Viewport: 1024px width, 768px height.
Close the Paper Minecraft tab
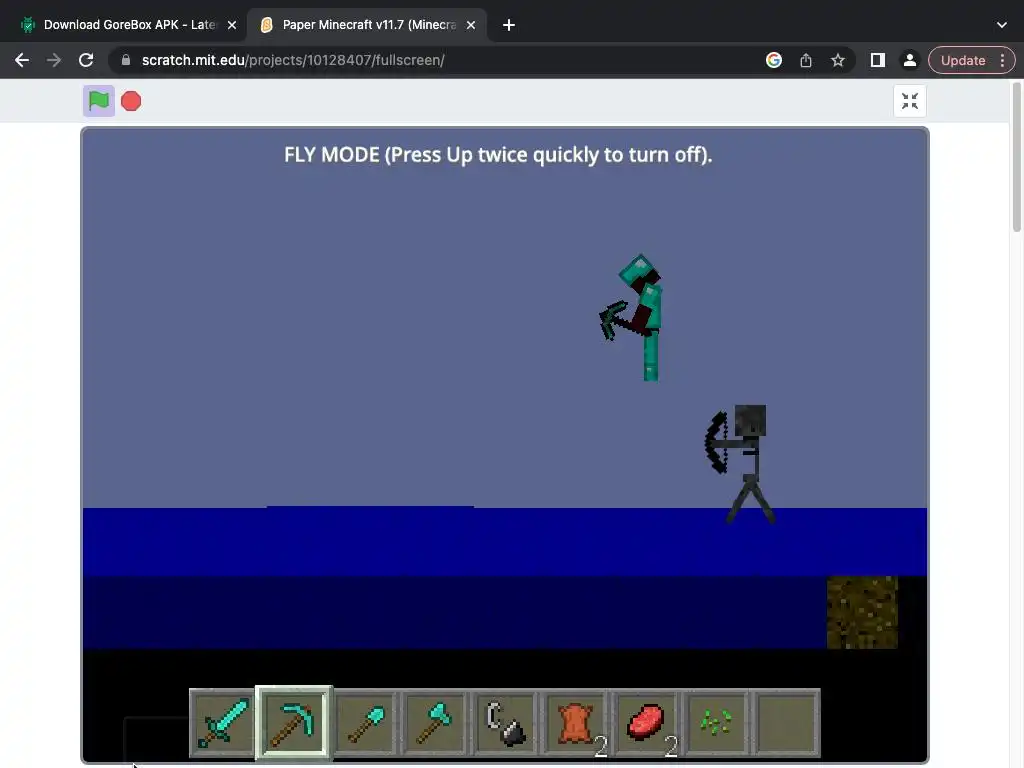[471, 25]
